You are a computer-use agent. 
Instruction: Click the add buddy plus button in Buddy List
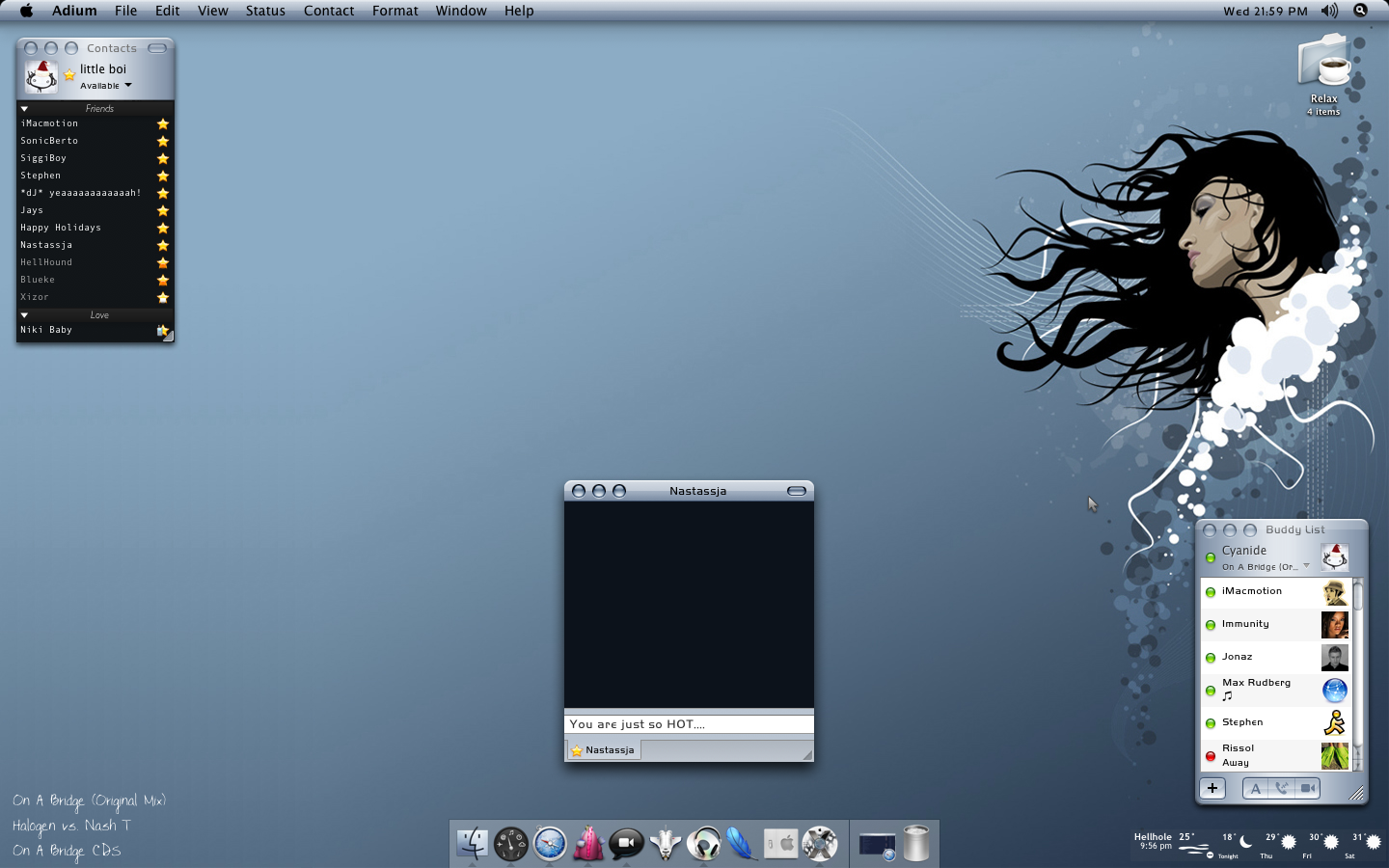pyautogui.click(x=1212, y=788)
